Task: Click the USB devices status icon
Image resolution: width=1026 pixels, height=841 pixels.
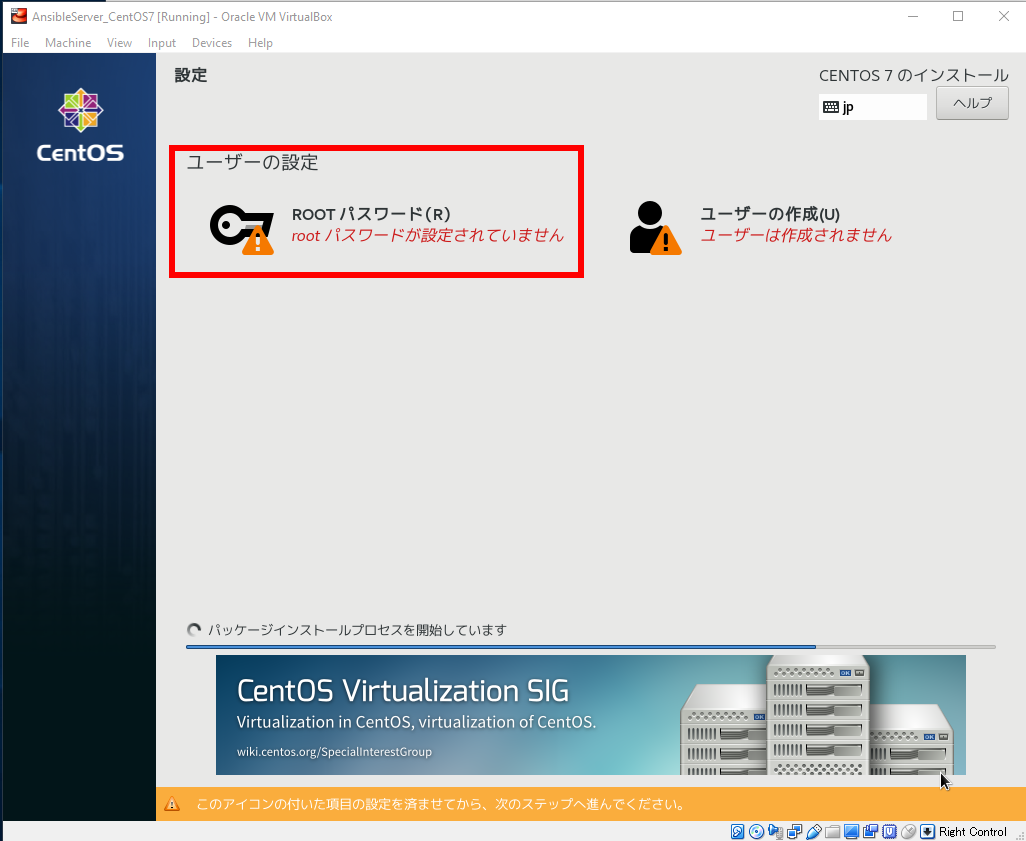Action: pyautogui.click(x=813, y=831)
